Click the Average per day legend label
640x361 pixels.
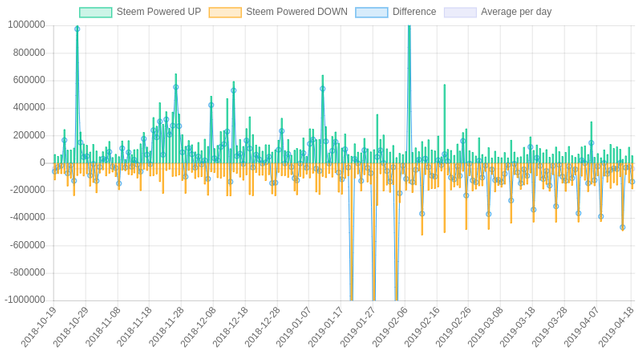point(516,12)
